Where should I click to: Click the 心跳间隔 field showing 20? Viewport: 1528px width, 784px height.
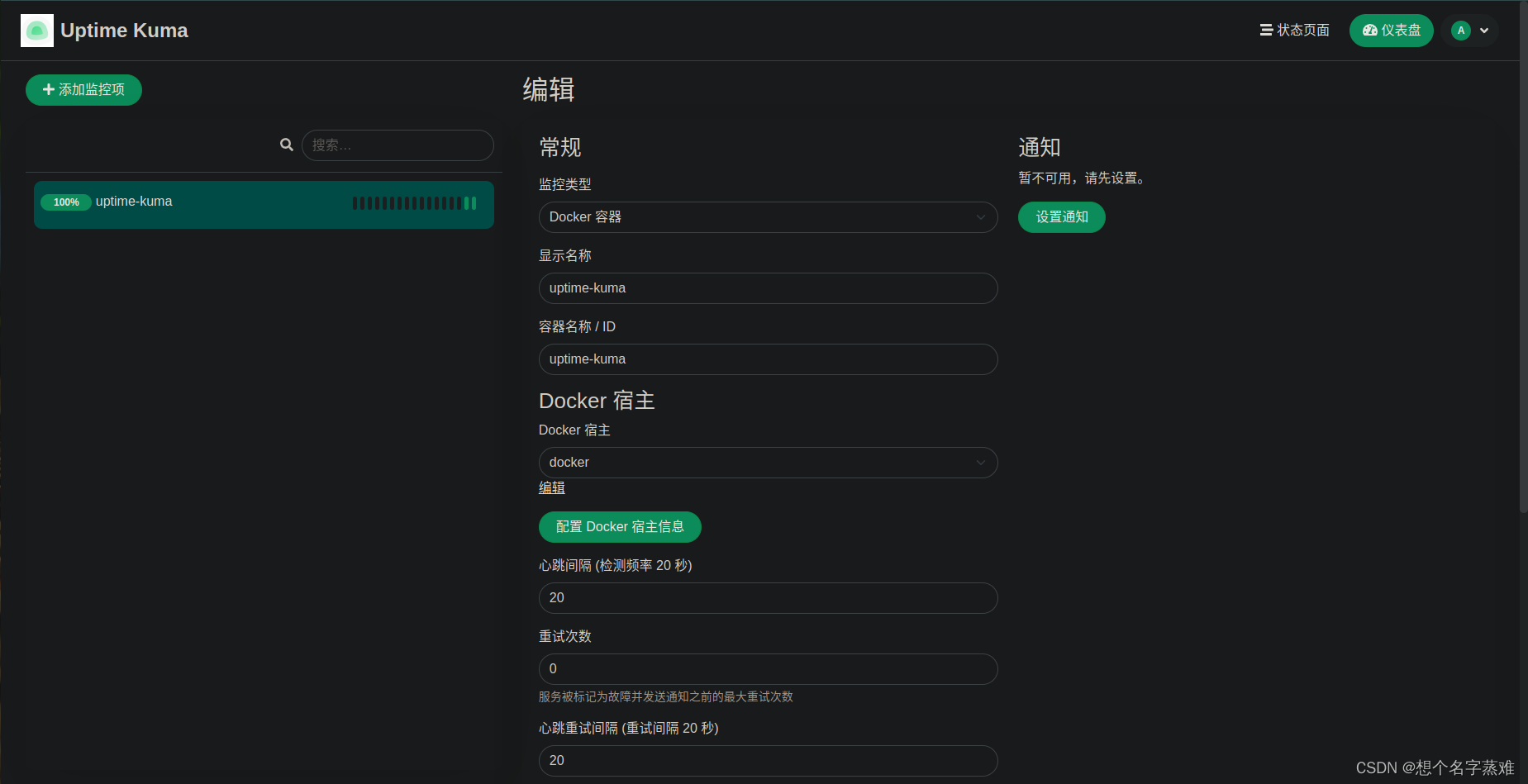767,597
